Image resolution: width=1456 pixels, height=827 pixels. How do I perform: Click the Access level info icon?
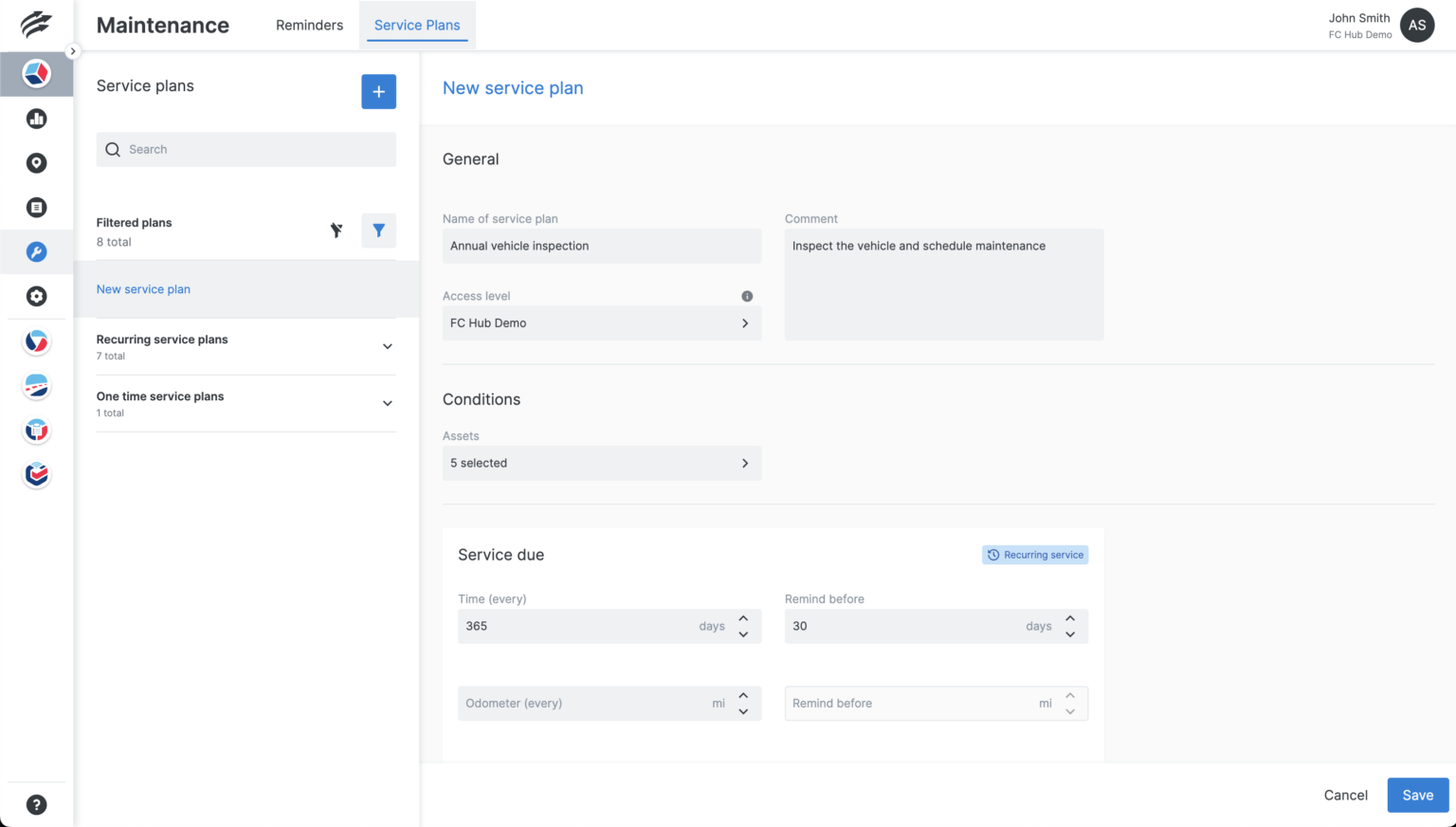point(747,296)
